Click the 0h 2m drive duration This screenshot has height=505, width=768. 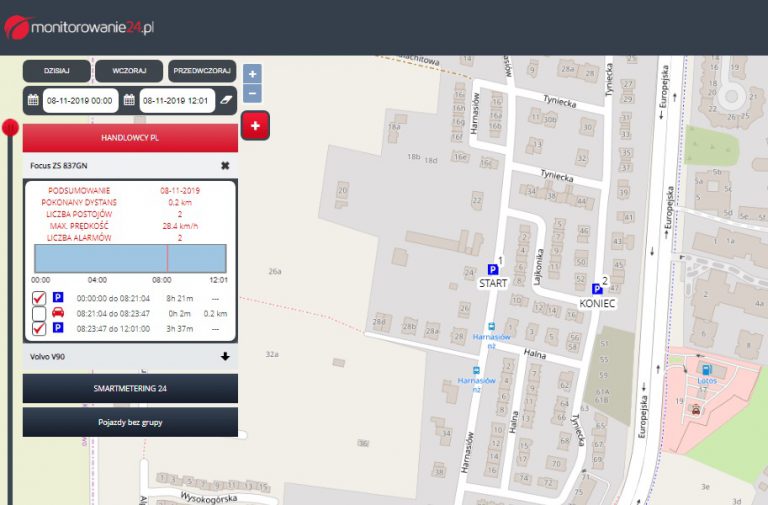pyautogui.click(x=179, y=313)
